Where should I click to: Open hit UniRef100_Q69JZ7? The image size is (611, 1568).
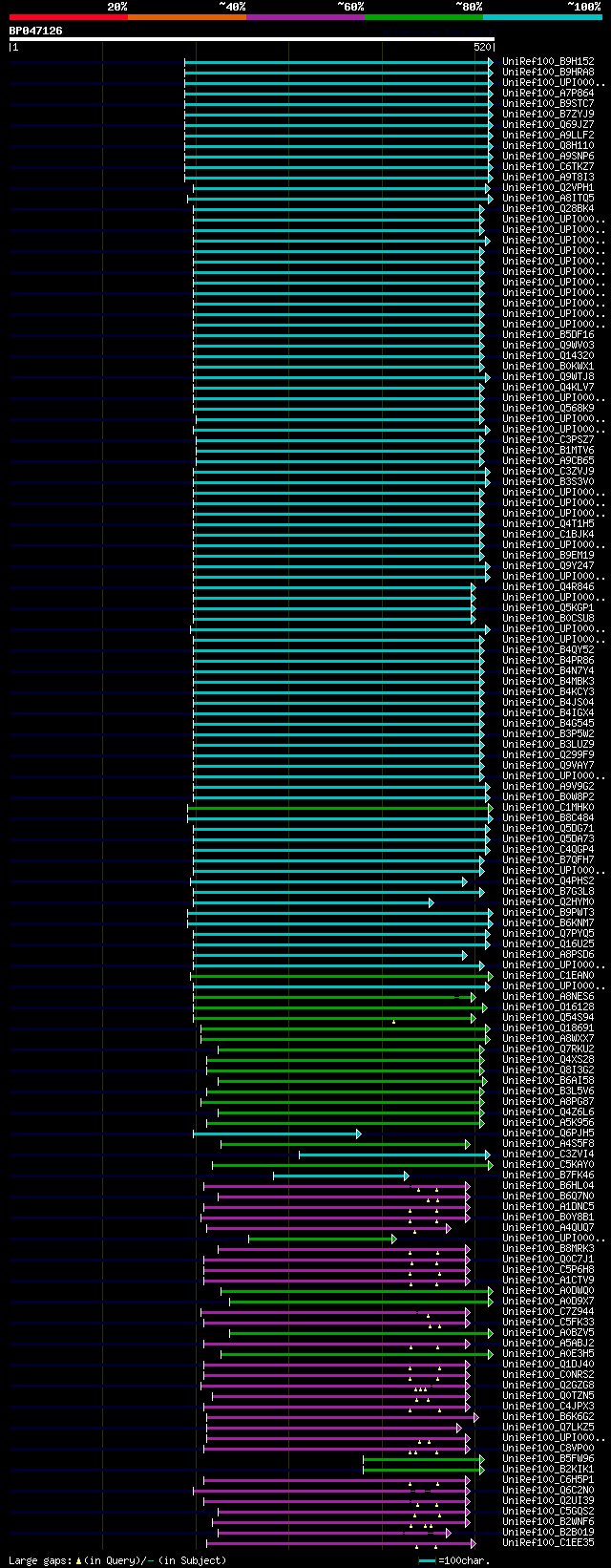tap(548, 124)
